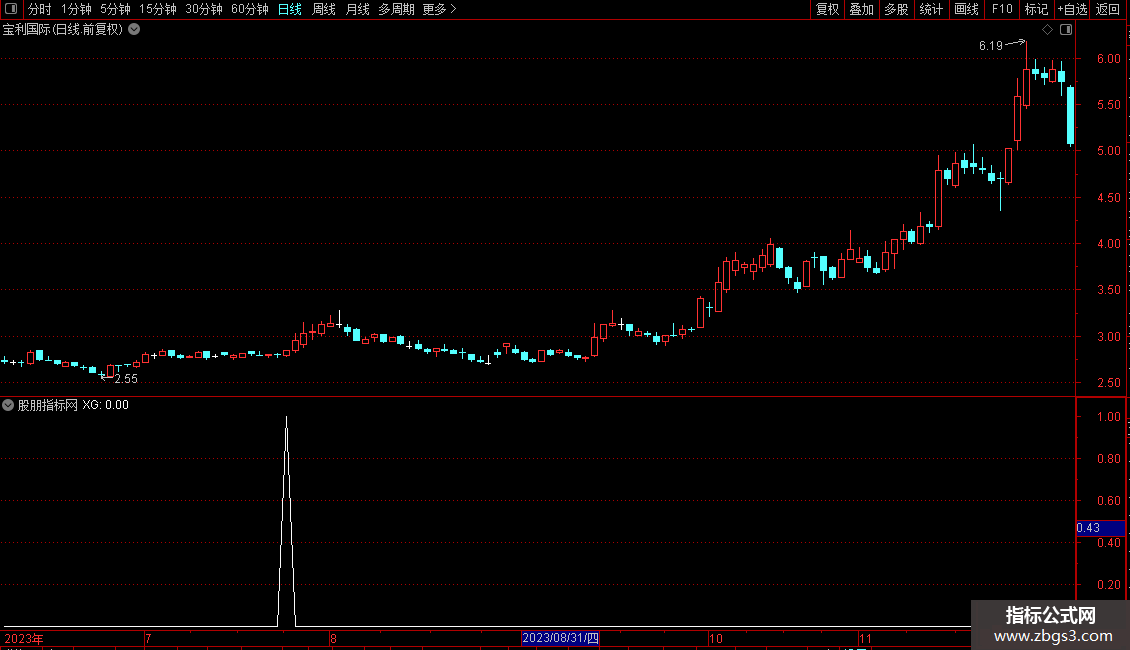Toggle the panel layout icon at top-left
The width and height of the screenshot is (1130, 650).
pyautogui.click(x=11, y=9)
